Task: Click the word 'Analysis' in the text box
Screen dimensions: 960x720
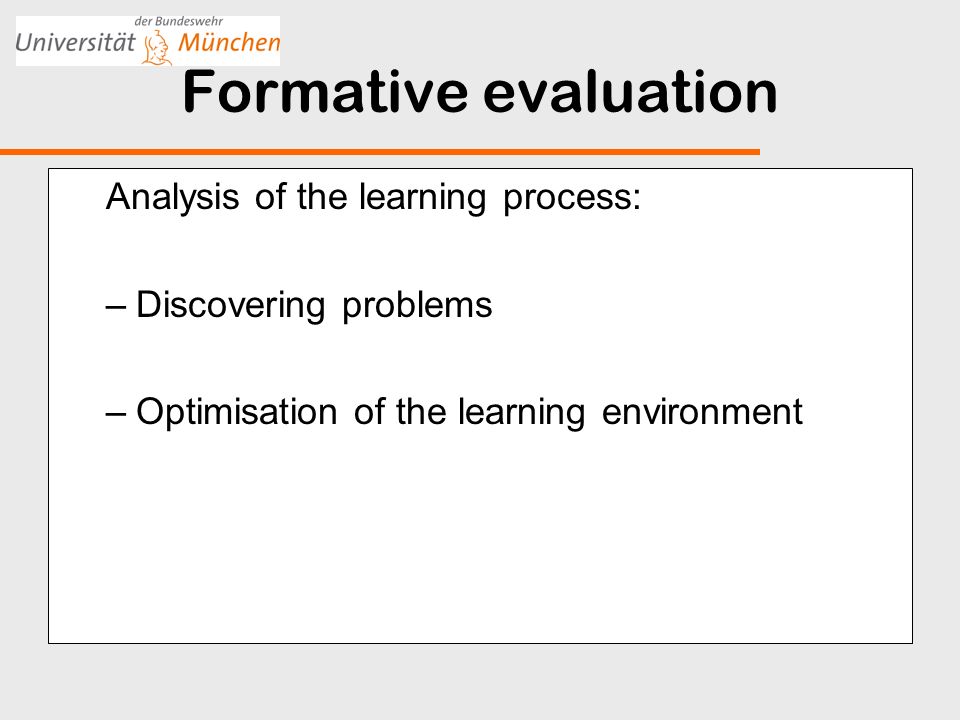Action: coord(172,198)
